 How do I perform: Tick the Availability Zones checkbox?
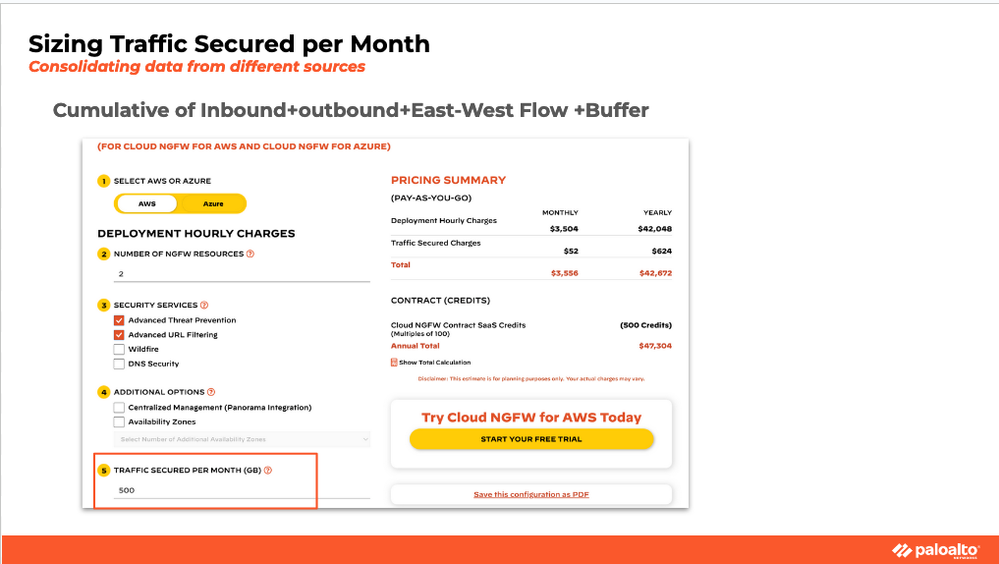(119, 422)
